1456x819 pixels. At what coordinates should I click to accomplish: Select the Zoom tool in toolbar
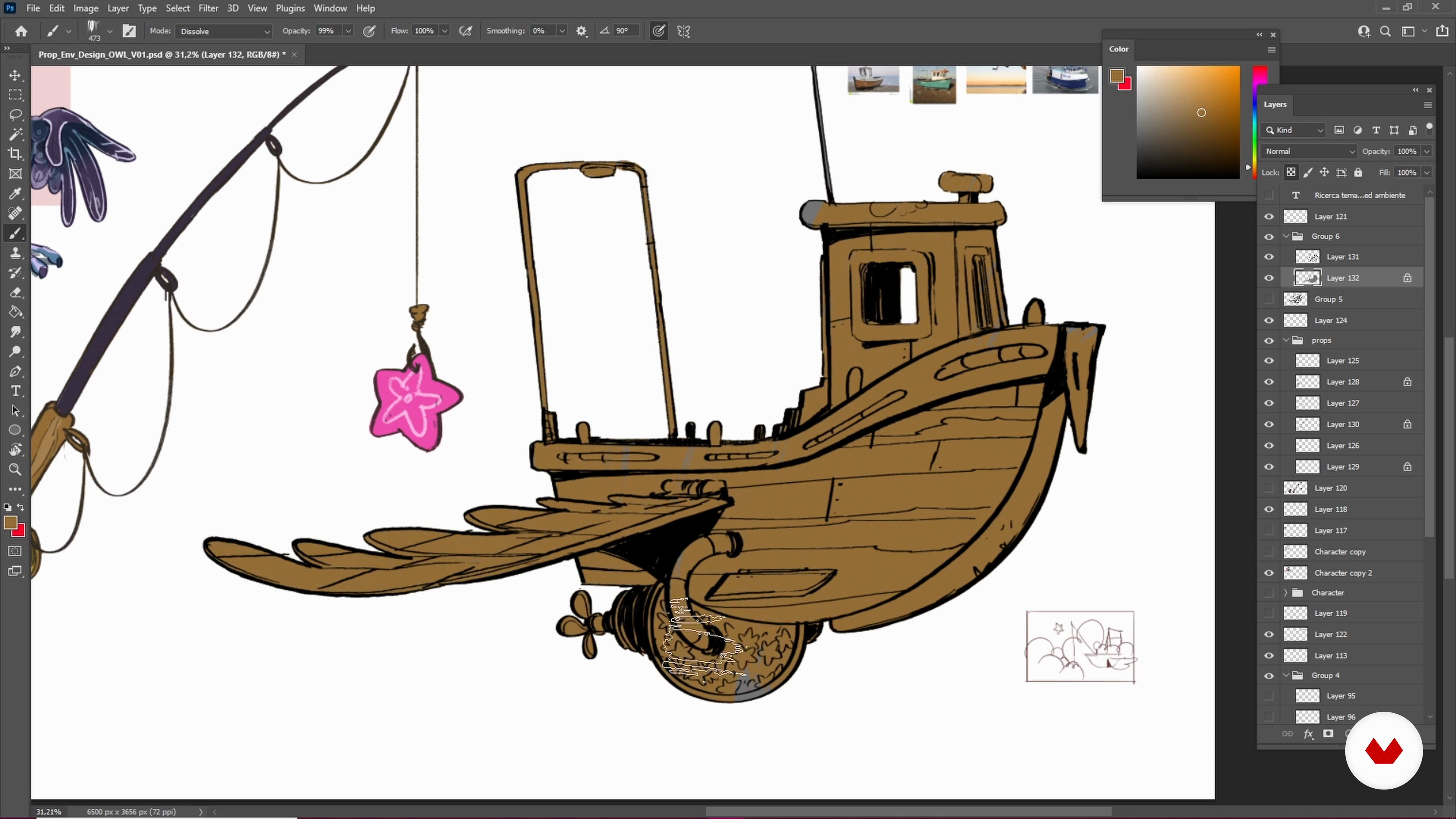[x=15, y=470]
